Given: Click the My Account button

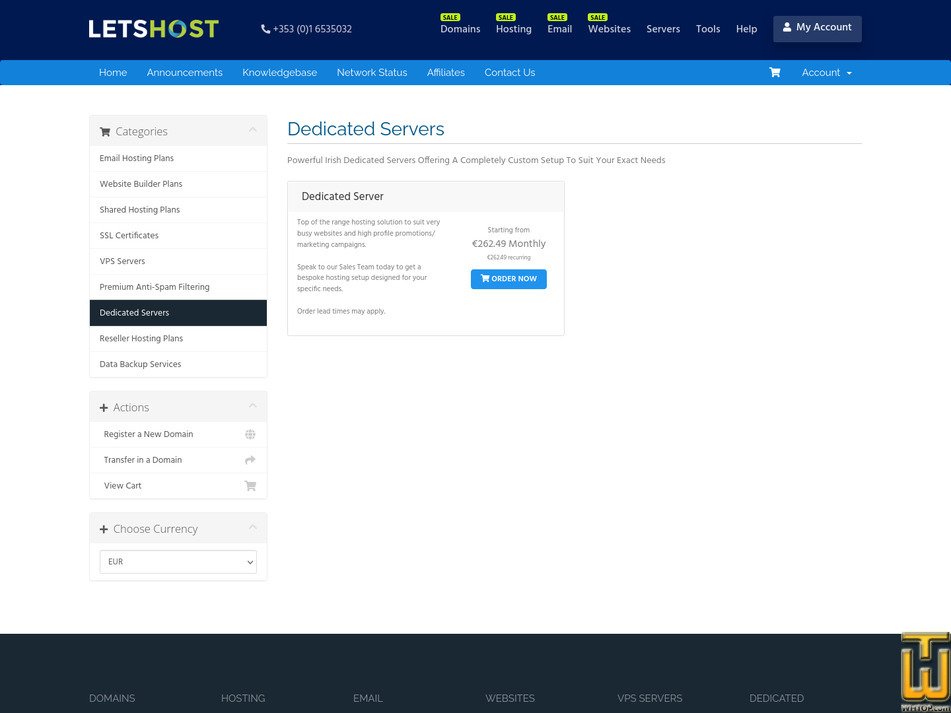Looking at the screenshot, I should point(817,28).
